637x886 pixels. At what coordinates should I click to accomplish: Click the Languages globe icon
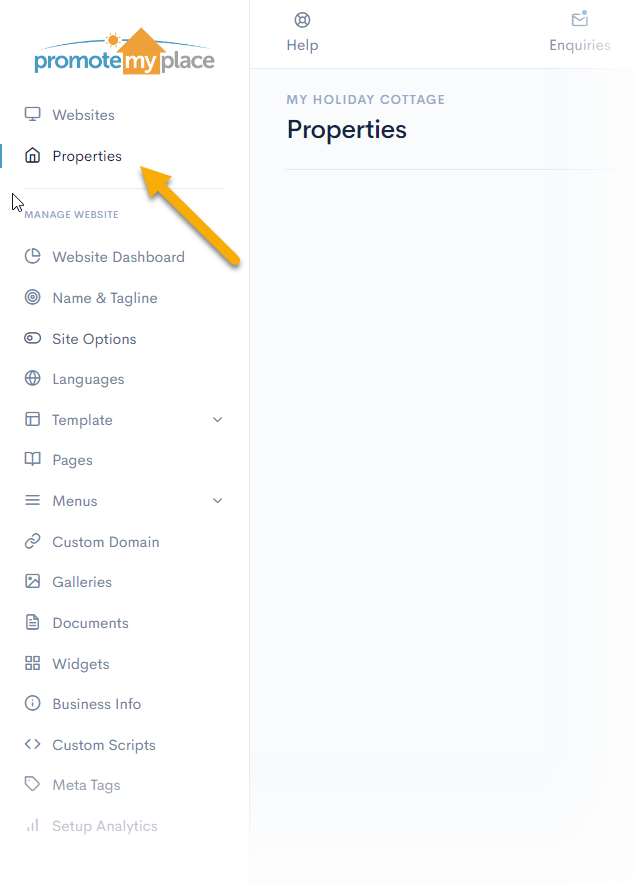click(33, 379)
